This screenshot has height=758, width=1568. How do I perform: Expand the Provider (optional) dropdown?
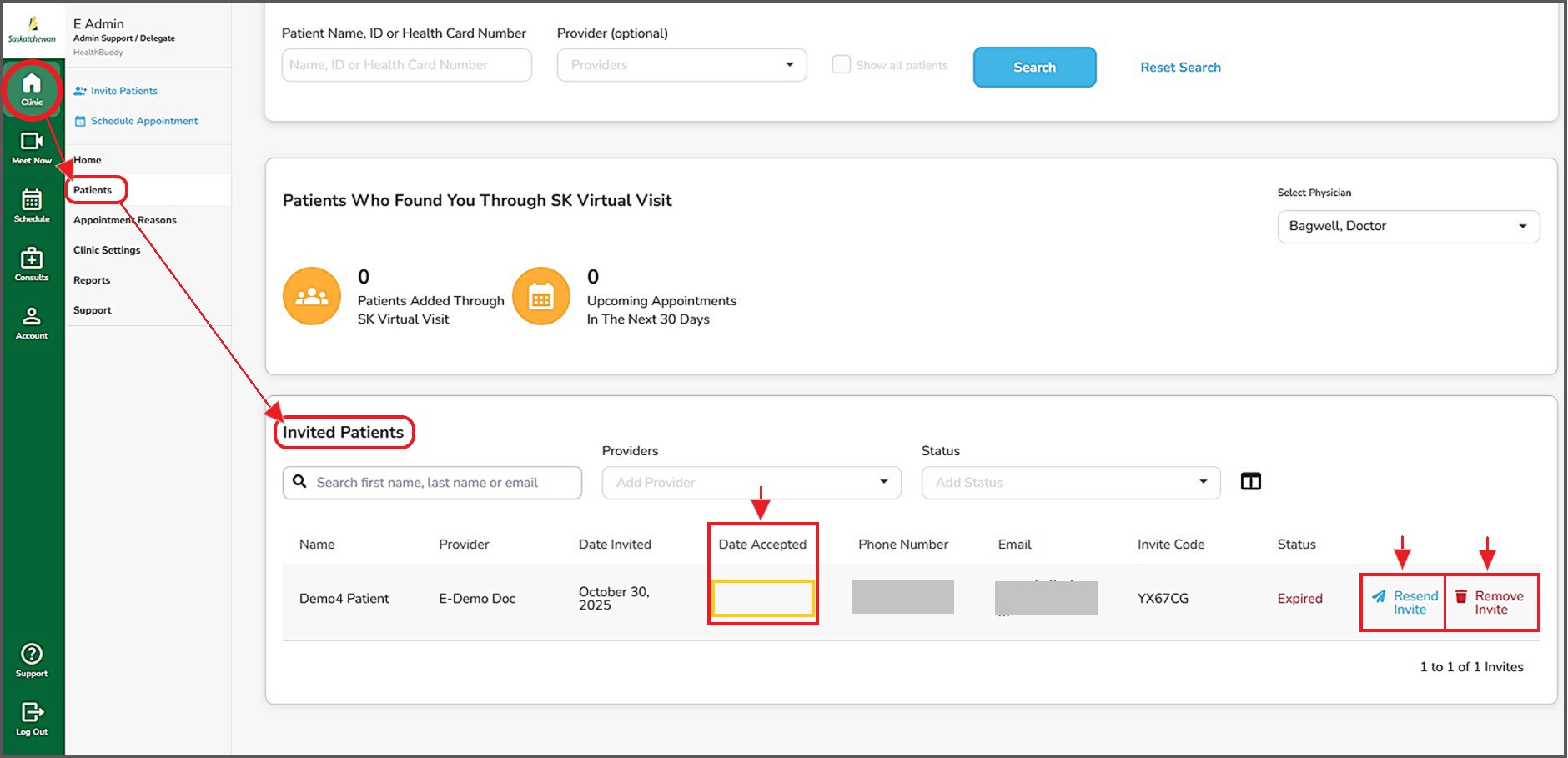point(681,65)
